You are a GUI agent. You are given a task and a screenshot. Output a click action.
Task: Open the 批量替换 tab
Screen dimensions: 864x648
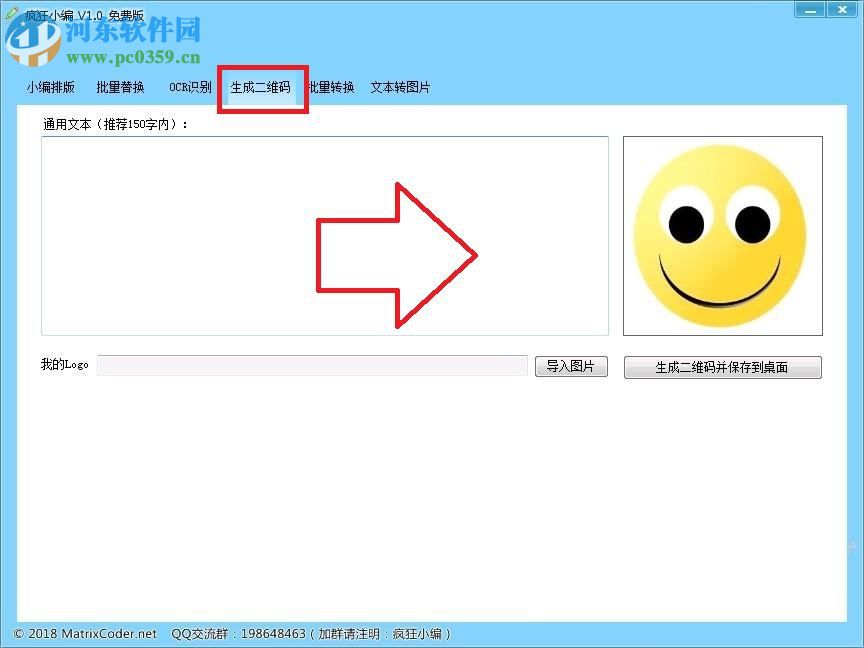(119, 87)
